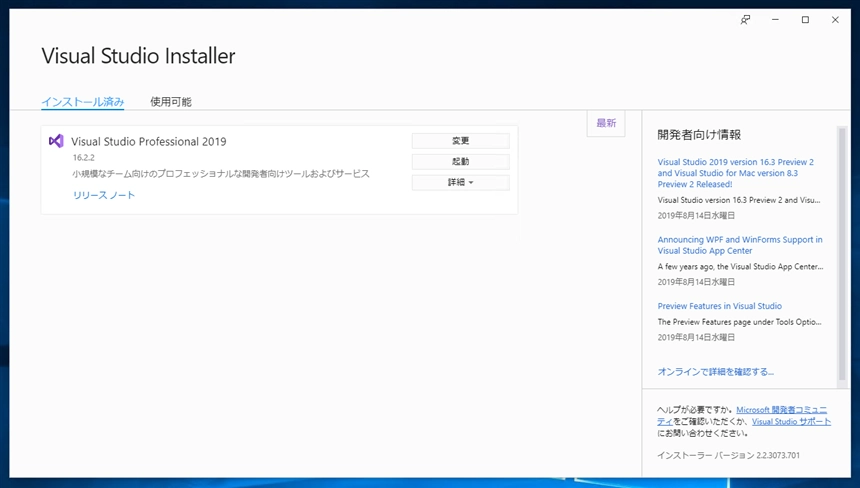Open Visual Studio サポート link
Viewport: 860px width, 488px height.
tap(791, 422)
